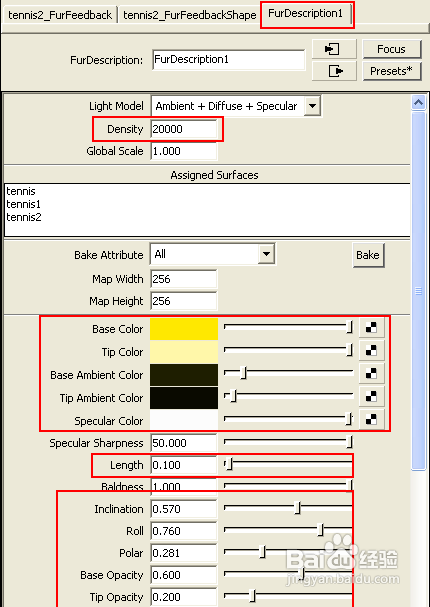430x607 pixels.
Task: Click the Tip Color pale yellow swatch
Action: pos(184,352)
